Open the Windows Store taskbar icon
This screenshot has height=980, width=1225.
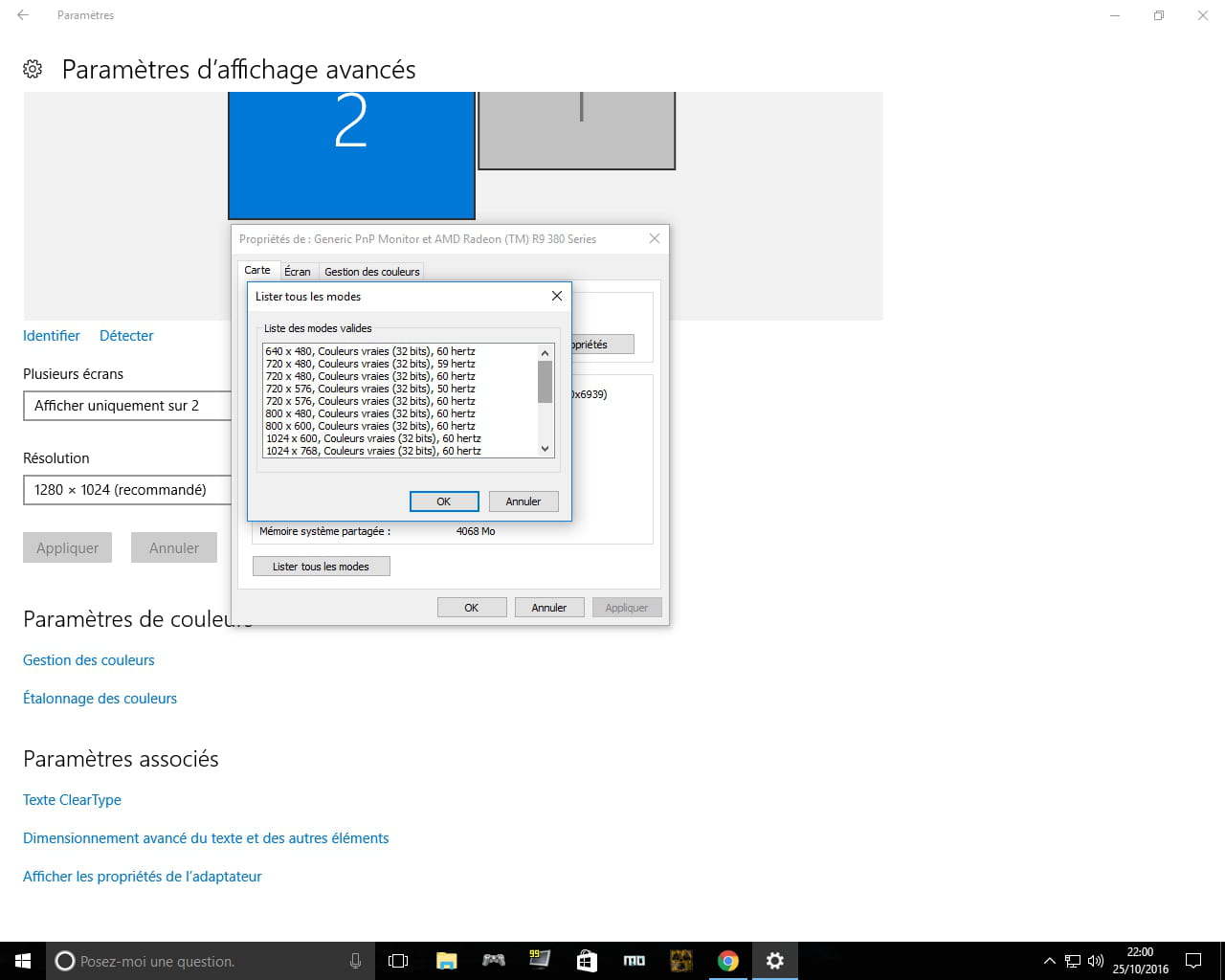(x=587, y=961)
